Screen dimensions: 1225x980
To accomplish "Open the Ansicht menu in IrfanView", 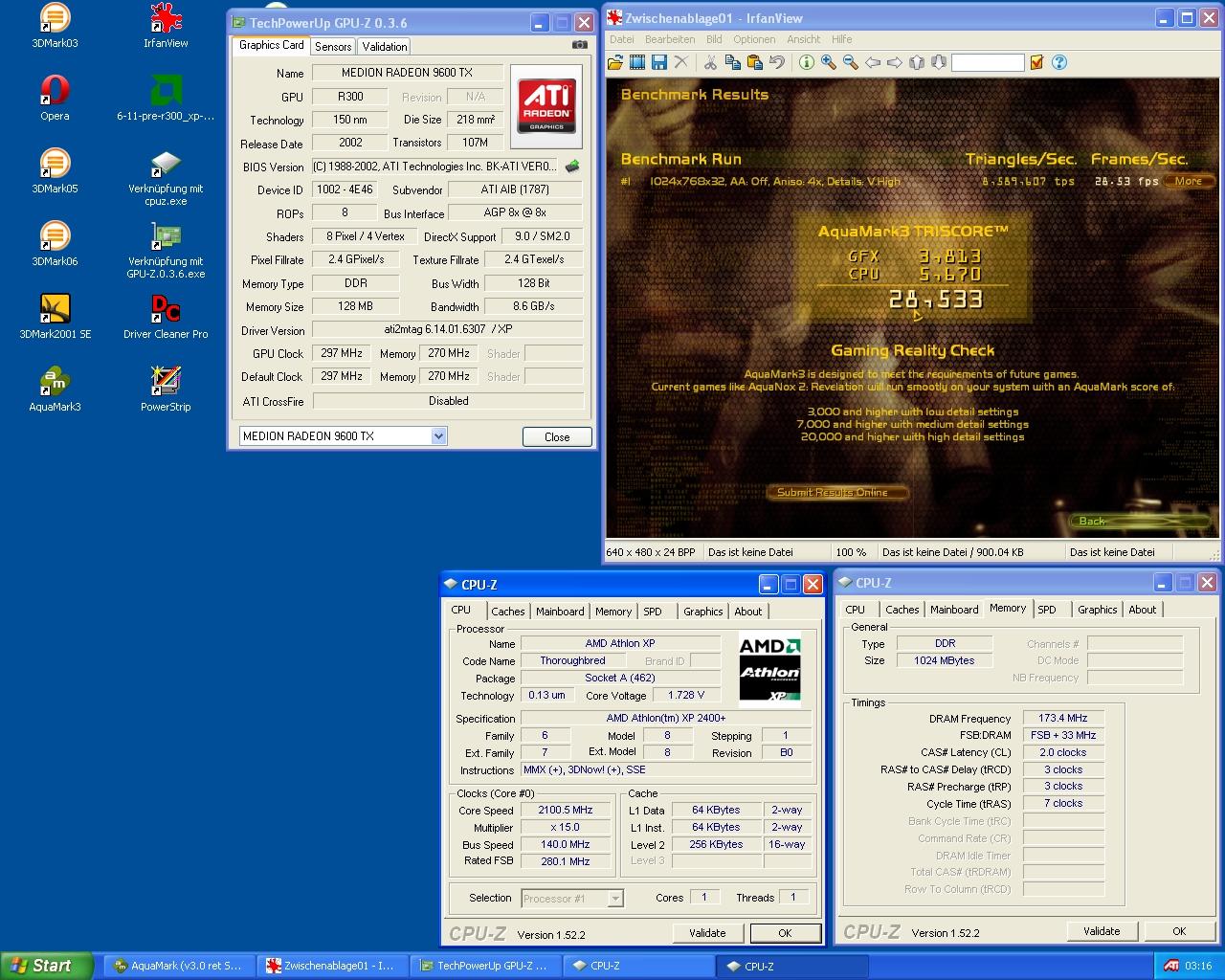I will click(804, 39).
